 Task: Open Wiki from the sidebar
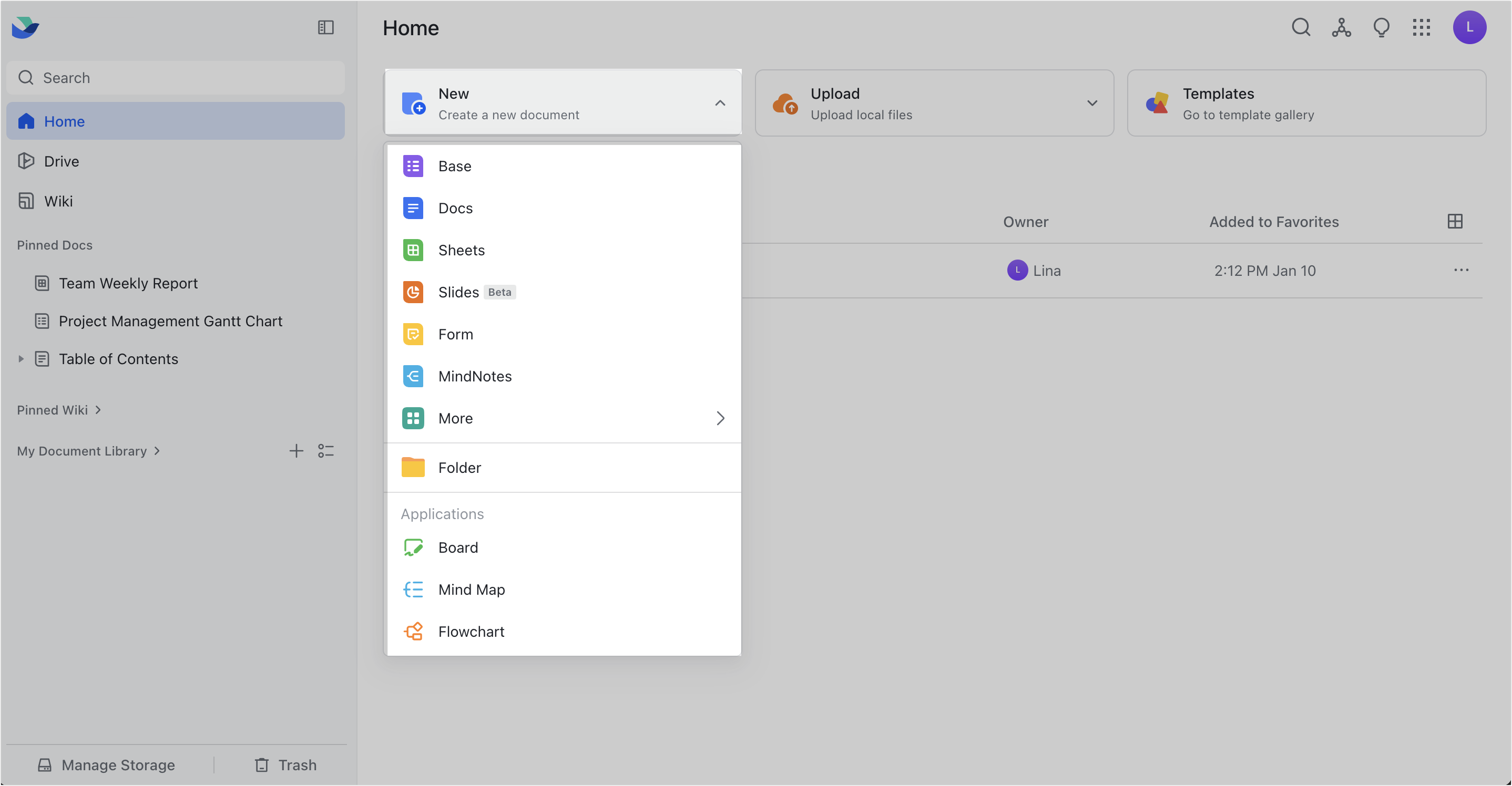60,201
